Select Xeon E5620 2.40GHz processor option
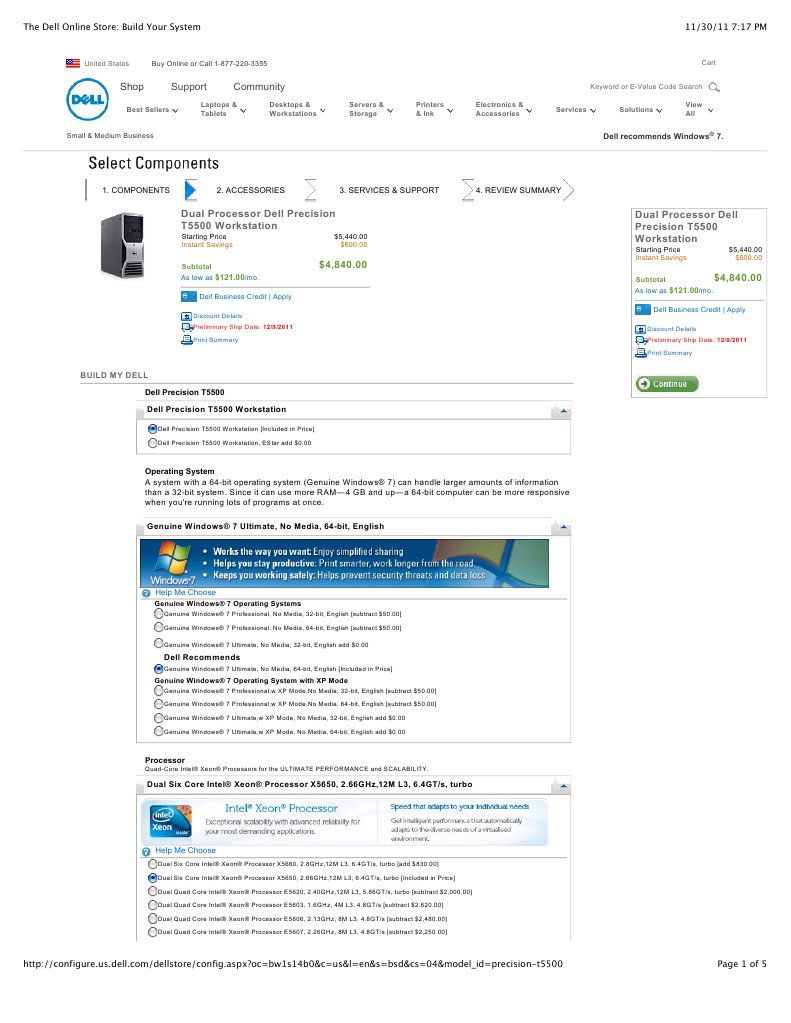Viewport: 791px width, 1023px height. (152, 891)
